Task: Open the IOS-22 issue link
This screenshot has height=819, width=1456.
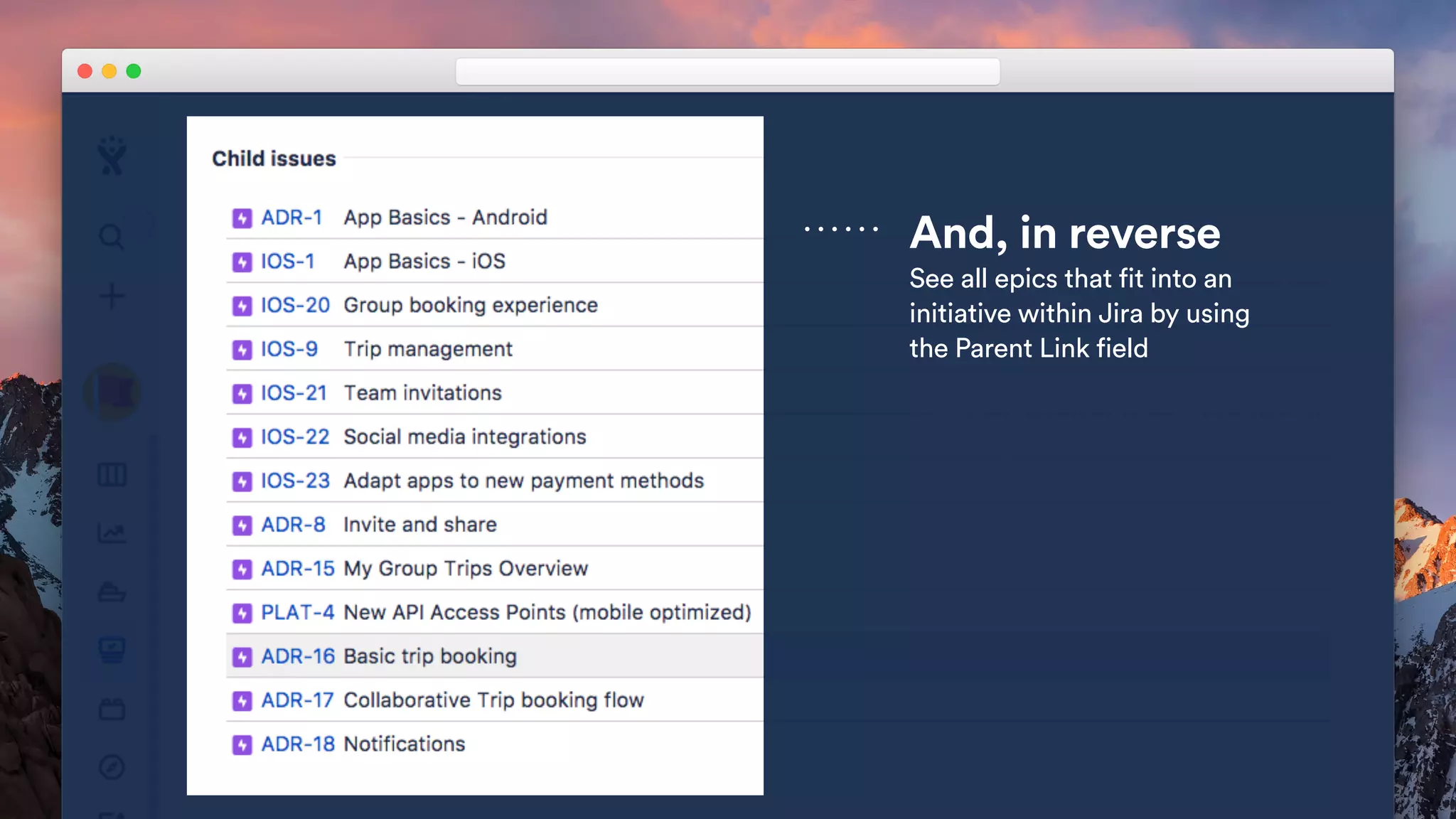Action: pos(295,437)
